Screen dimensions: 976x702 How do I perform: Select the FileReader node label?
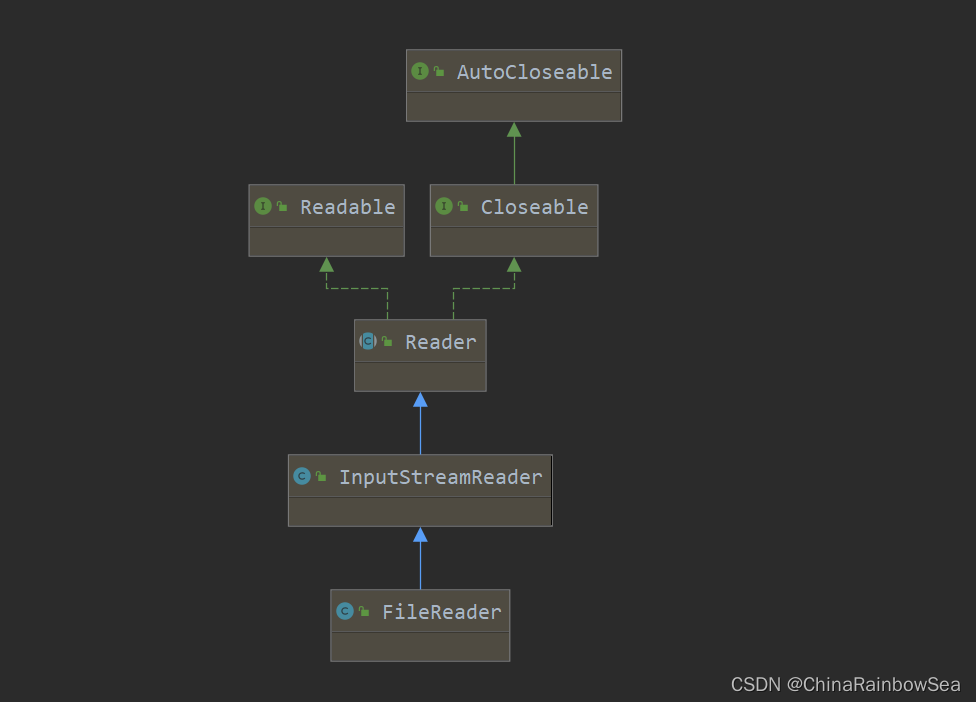click(441, 612)
